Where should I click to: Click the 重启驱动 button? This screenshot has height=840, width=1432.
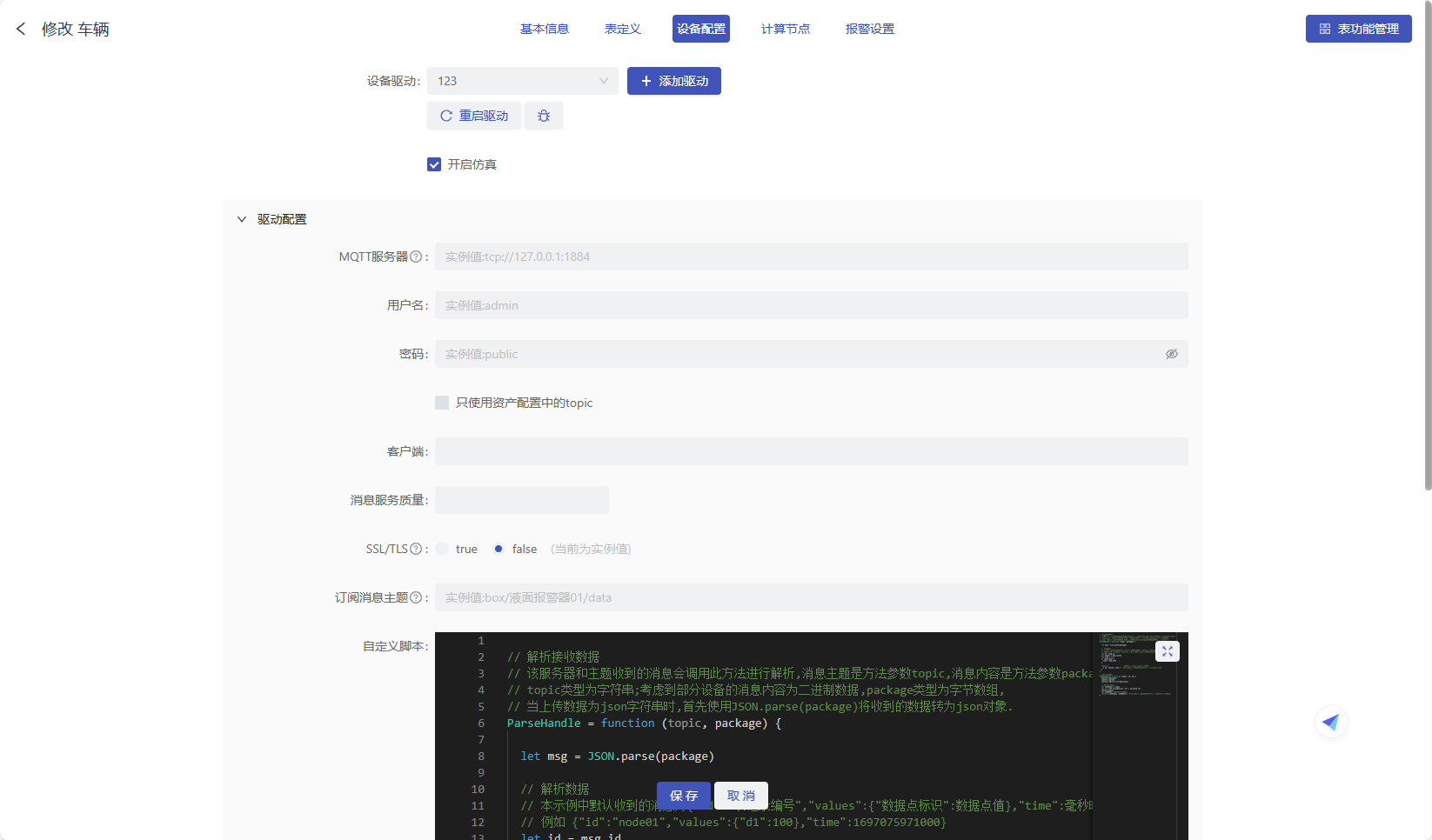coord(474,116)
